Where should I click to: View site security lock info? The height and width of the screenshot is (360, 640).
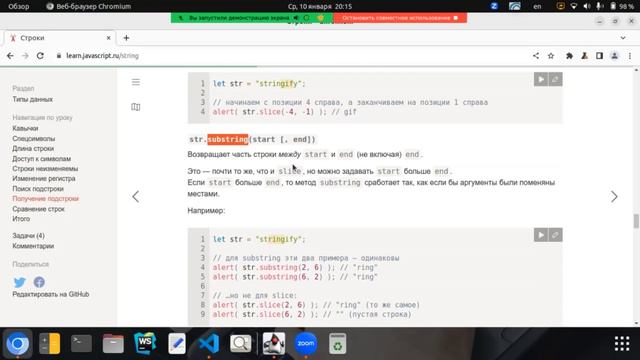tap(59, 56)
